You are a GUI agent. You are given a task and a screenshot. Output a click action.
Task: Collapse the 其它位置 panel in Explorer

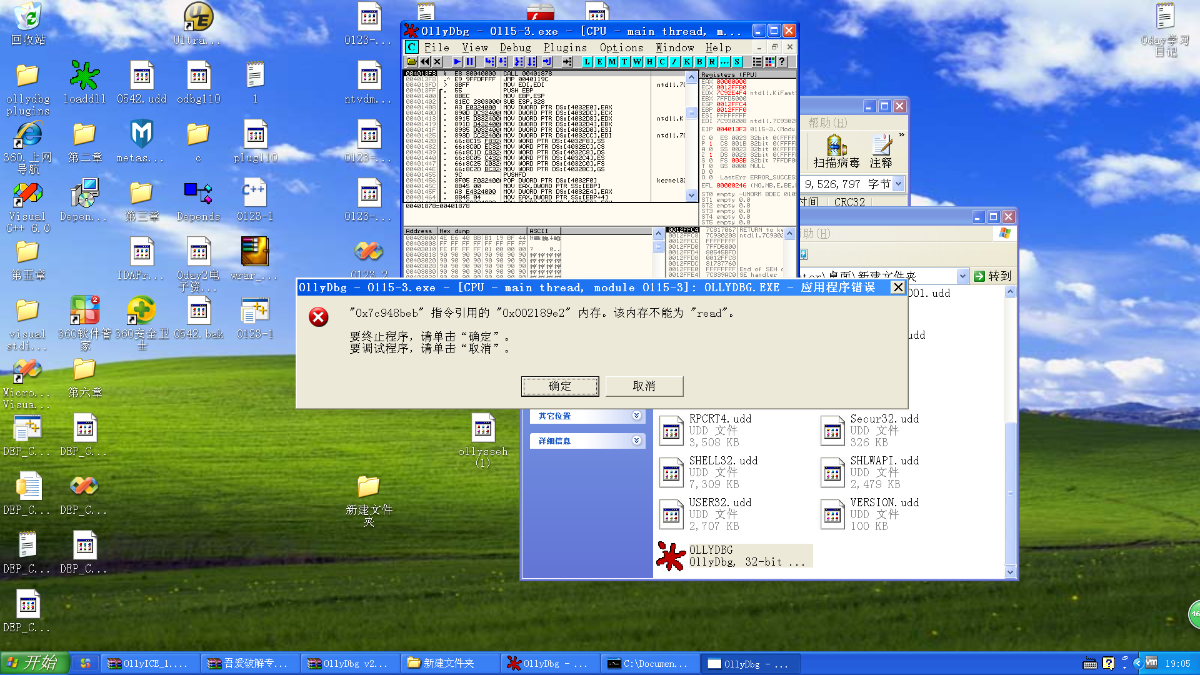pos(637,415)
